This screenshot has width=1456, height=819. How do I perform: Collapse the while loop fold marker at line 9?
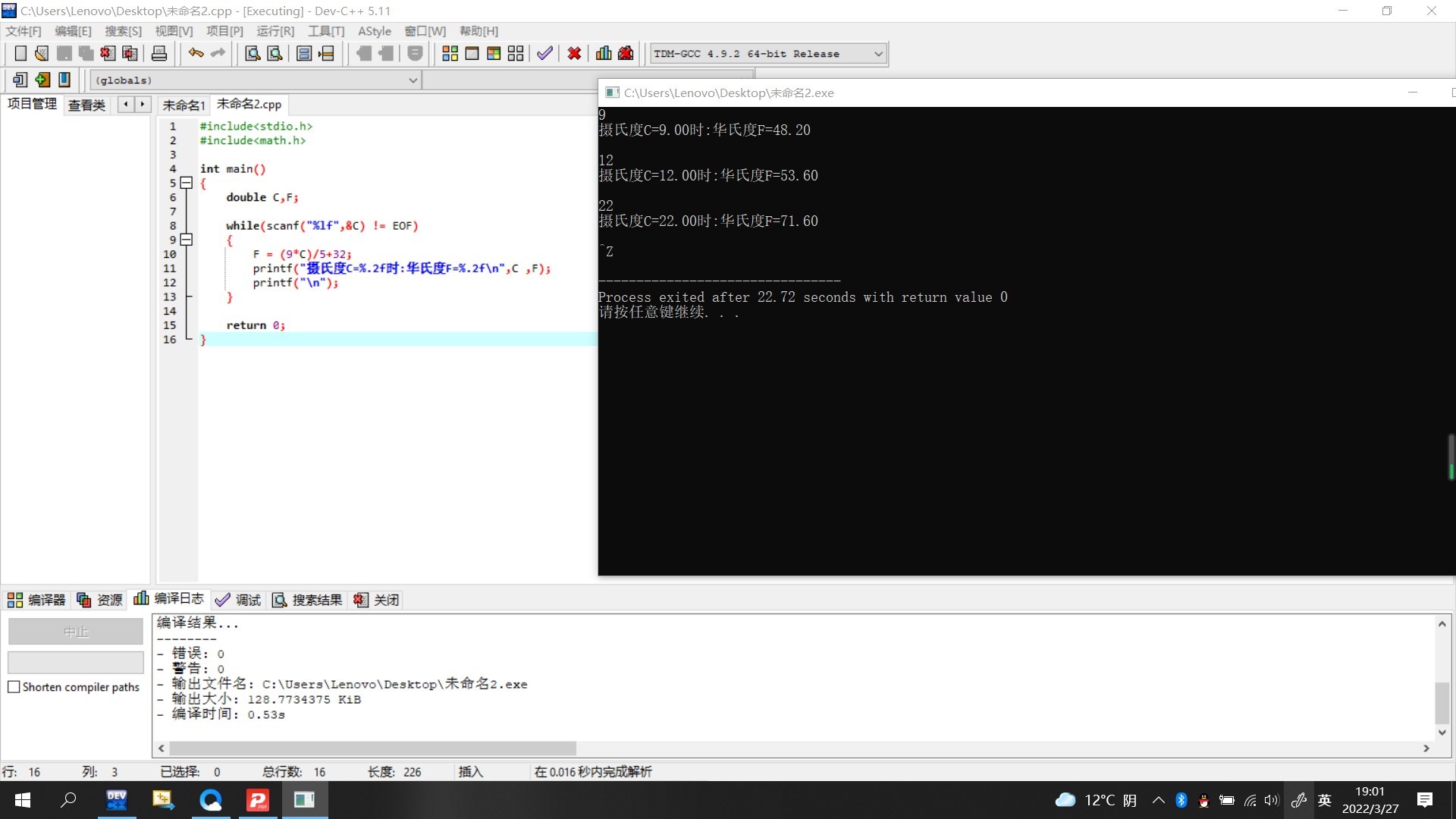click(x=187, y=240)
